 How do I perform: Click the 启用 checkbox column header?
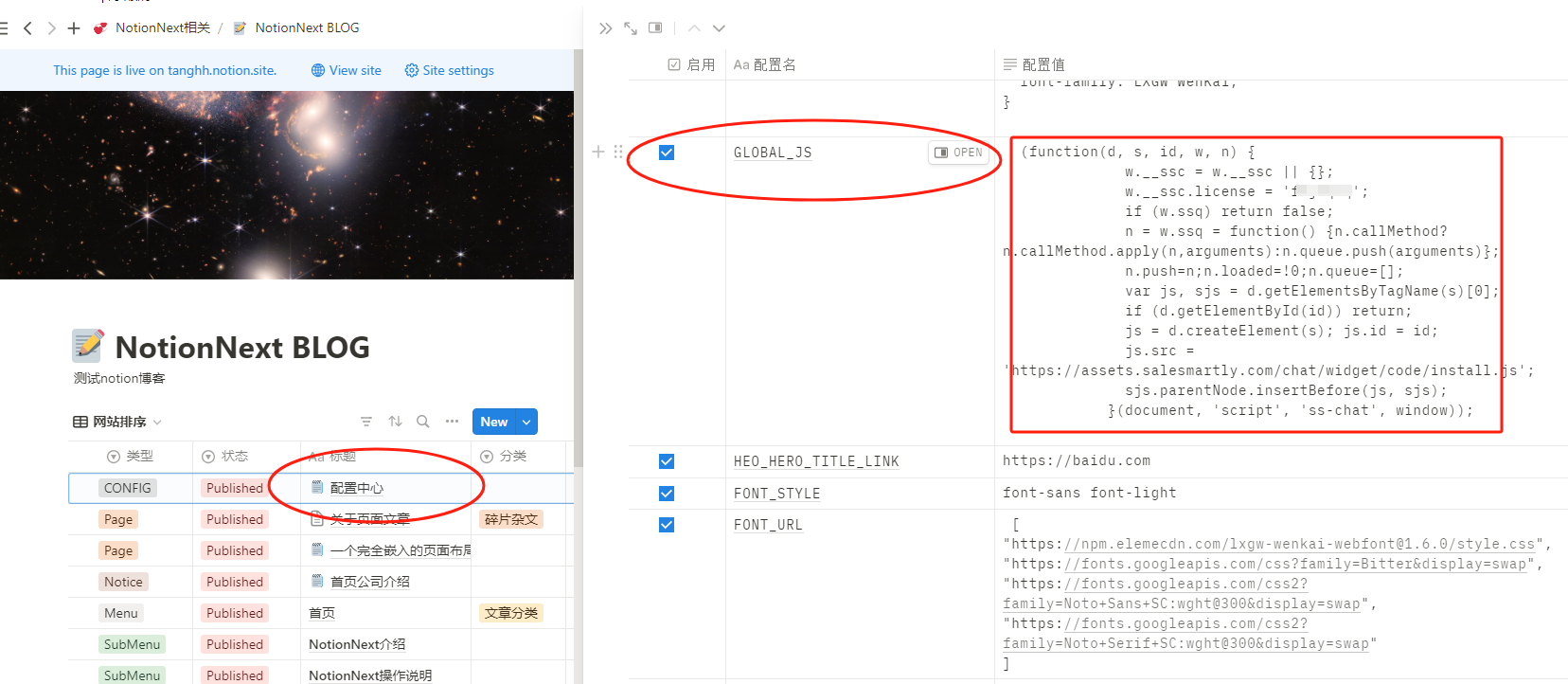point(691,64)
